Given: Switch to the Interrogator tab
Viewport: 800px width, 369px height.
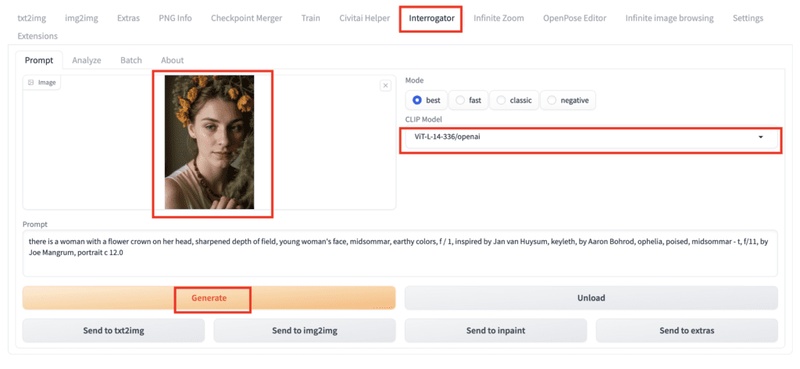Looking at the screenshot, I should (x=431, y=18).
